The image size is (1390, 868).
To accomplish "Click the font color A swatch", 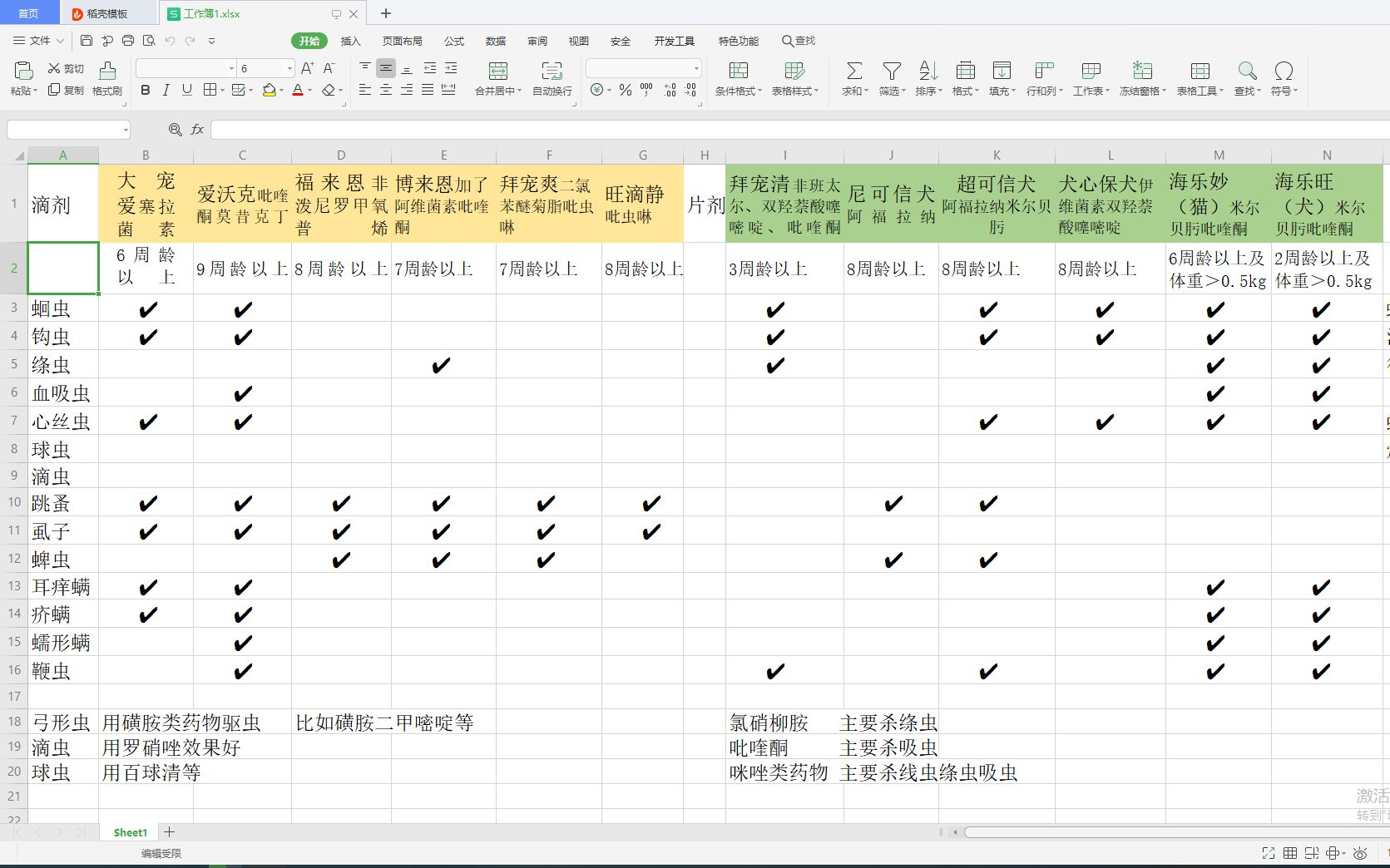I will pyautogui.click(x=298, y=90).
